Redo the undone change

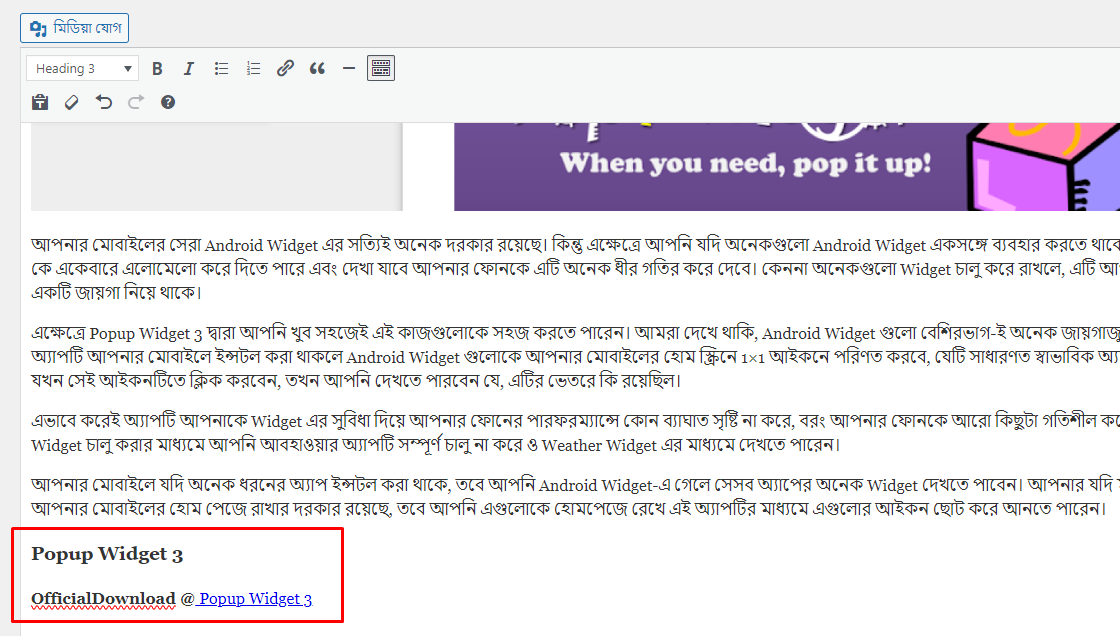pyautogui.click(x=135, y=101)
